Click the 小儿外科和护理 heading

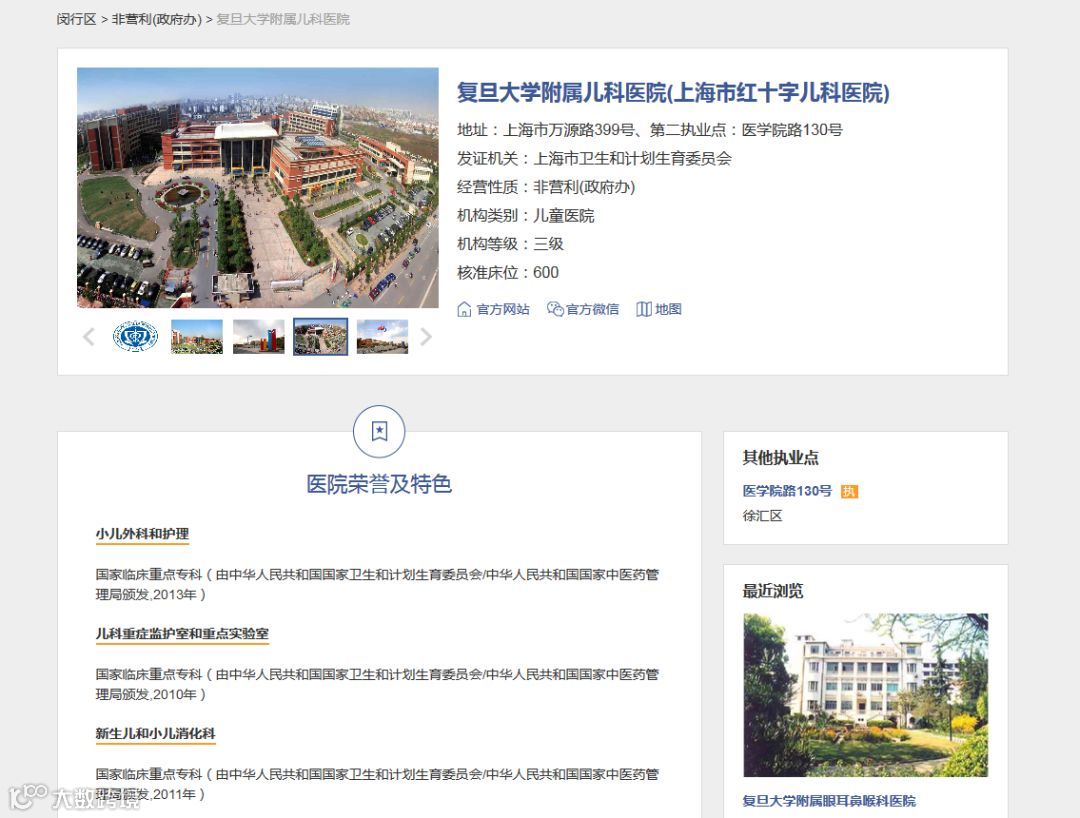[142, 534]
